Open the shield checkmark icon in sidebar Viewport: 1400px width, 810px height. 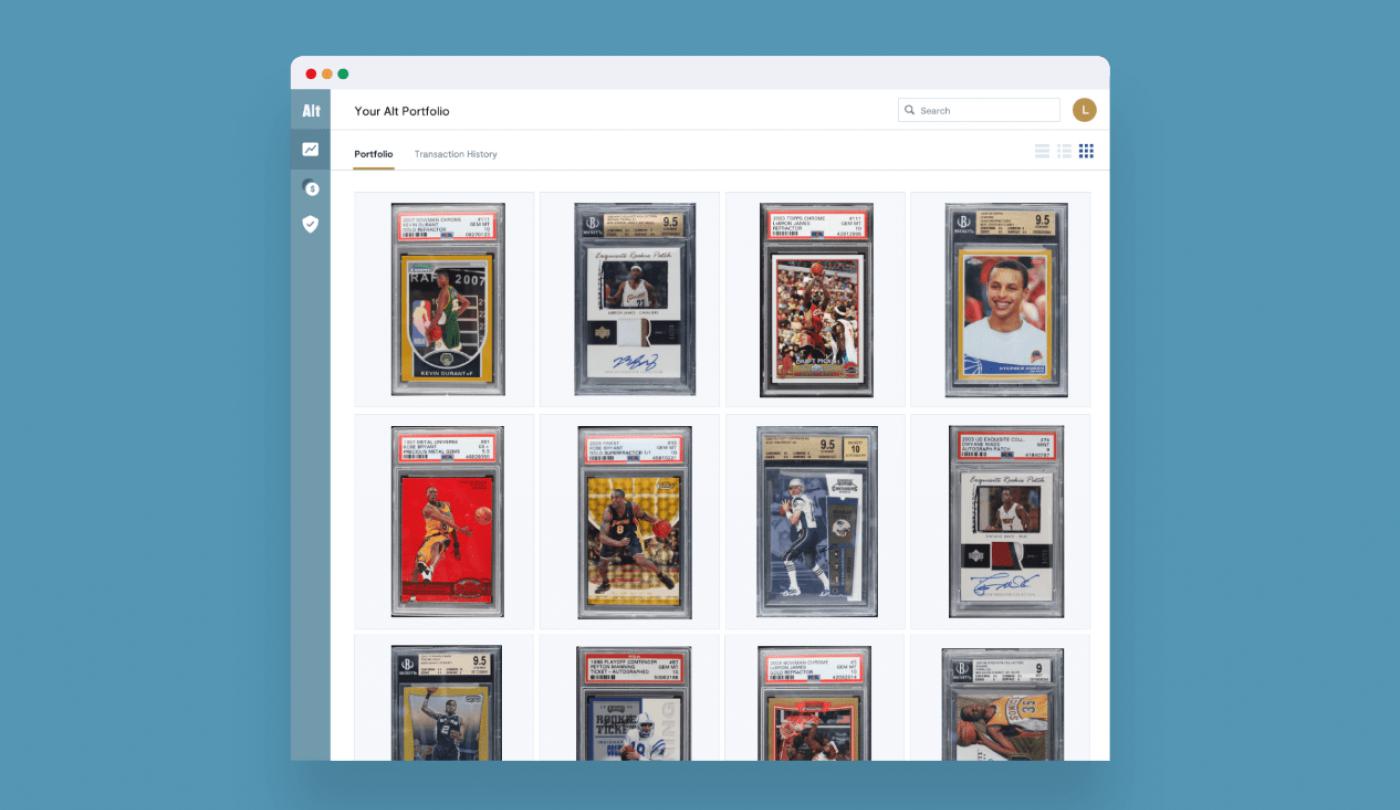tap(311, 224)
